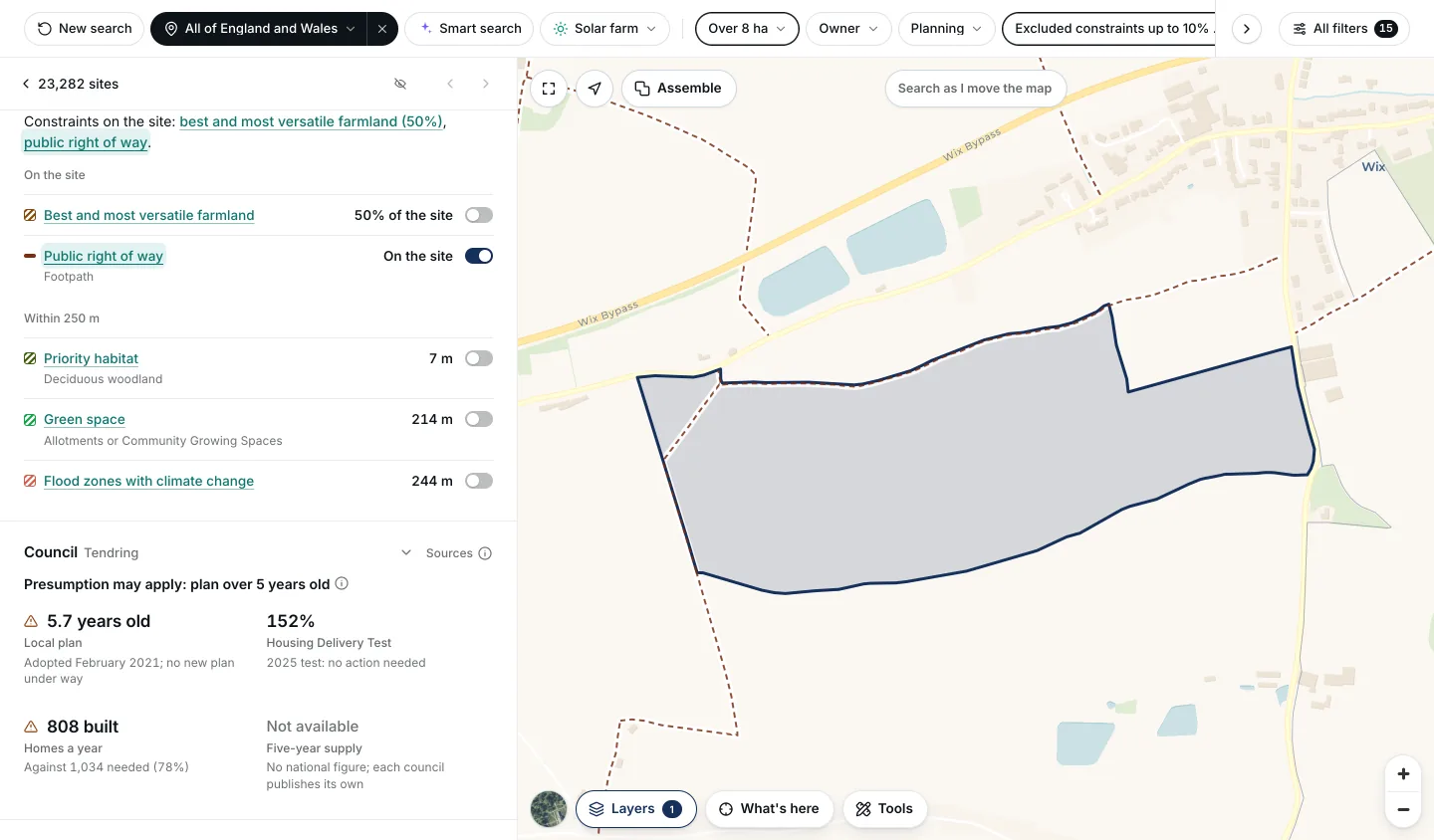Click the locate-me arrow icon on map

tap(595, 89)
